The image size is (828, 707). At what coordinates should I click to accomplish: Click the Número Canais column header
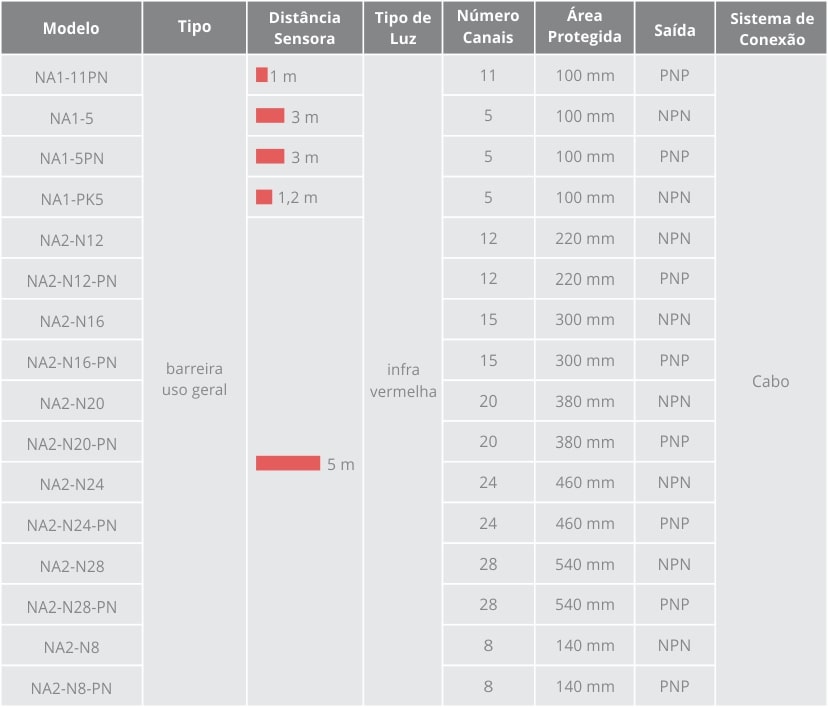[x=488, y=28]
